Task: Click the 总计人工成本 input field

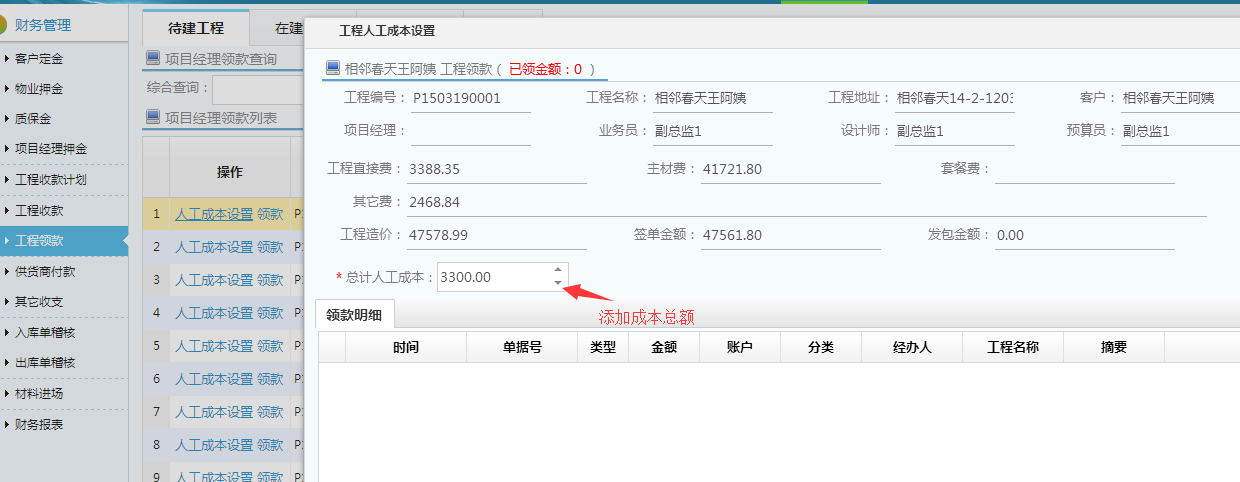Action: (x=494, y=277)
